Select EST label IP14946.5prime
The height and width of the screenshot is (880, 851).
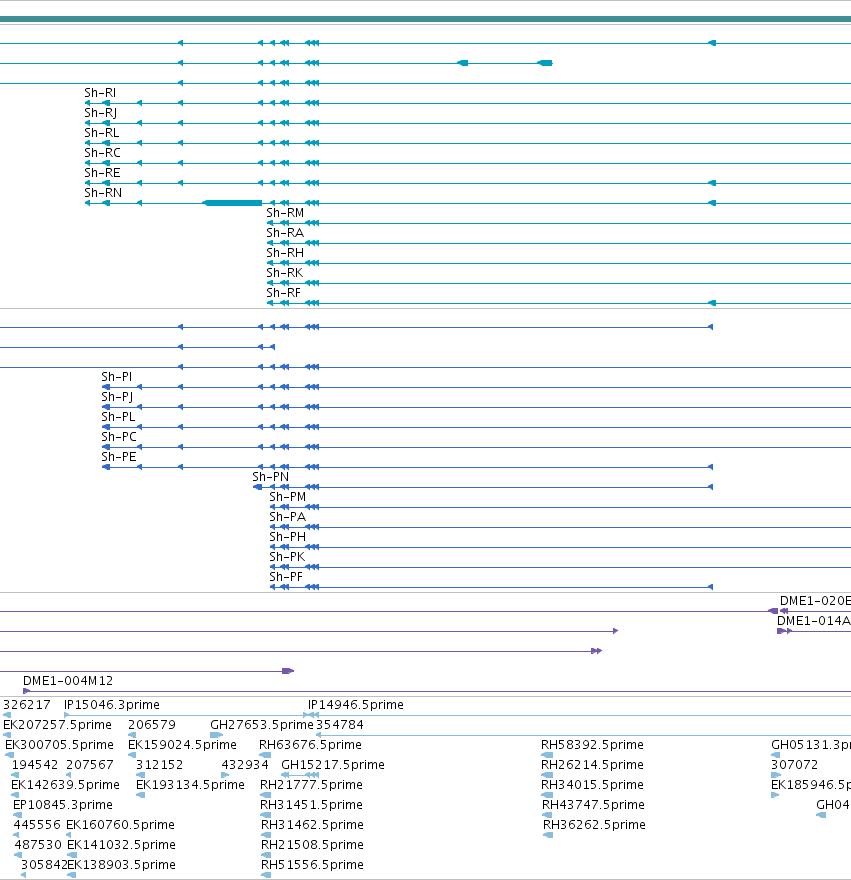355,704
